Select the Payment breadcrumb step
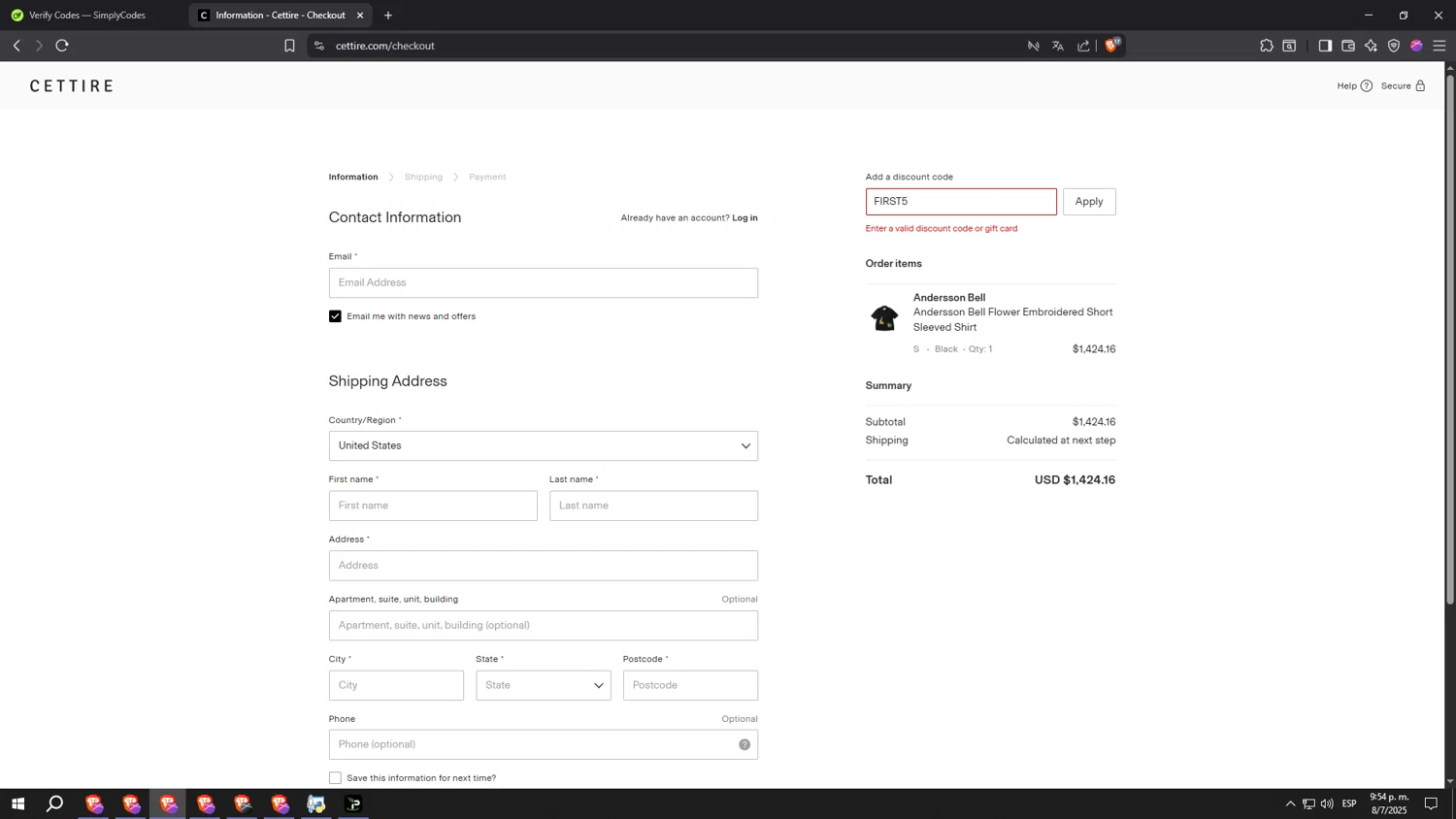Screen dimensions: 1456x819 tap(487, 177)
